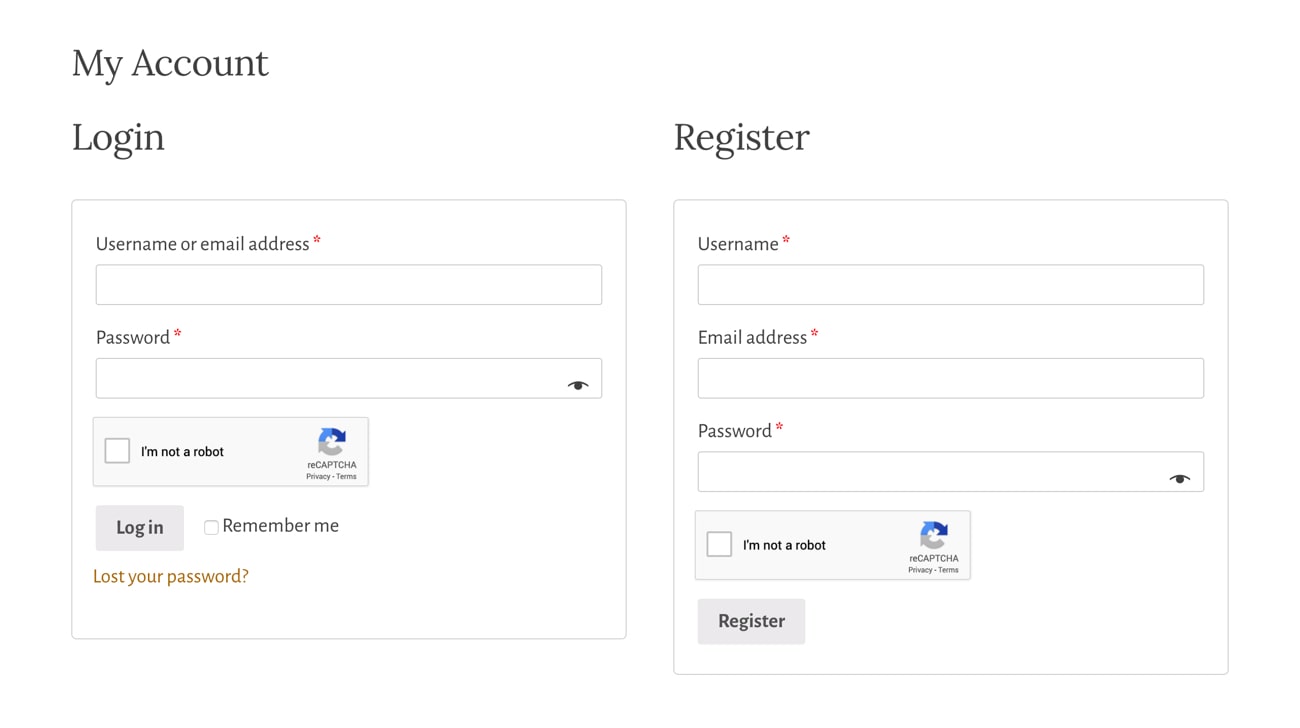Screen dimensions: 1300x728
Task: Enable the Remember me checkbox
Action: point(211,527)
